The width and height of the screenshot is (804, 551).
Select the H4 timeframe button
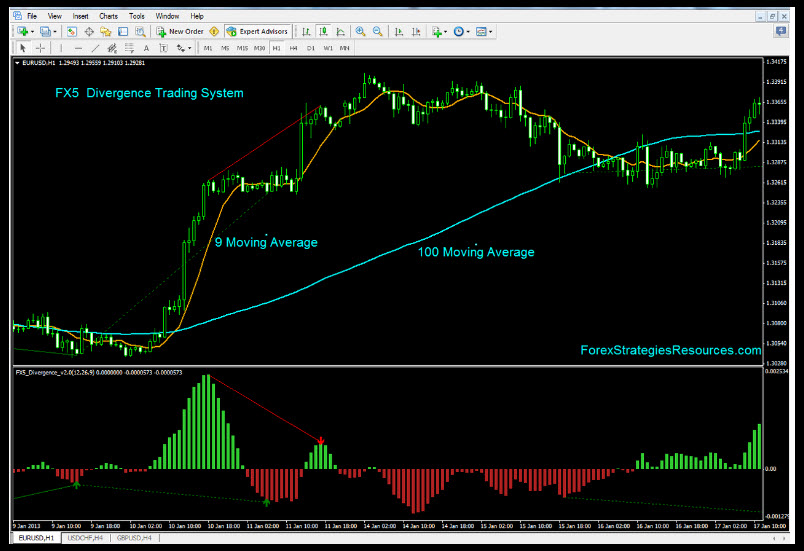(x=295, y=48)
